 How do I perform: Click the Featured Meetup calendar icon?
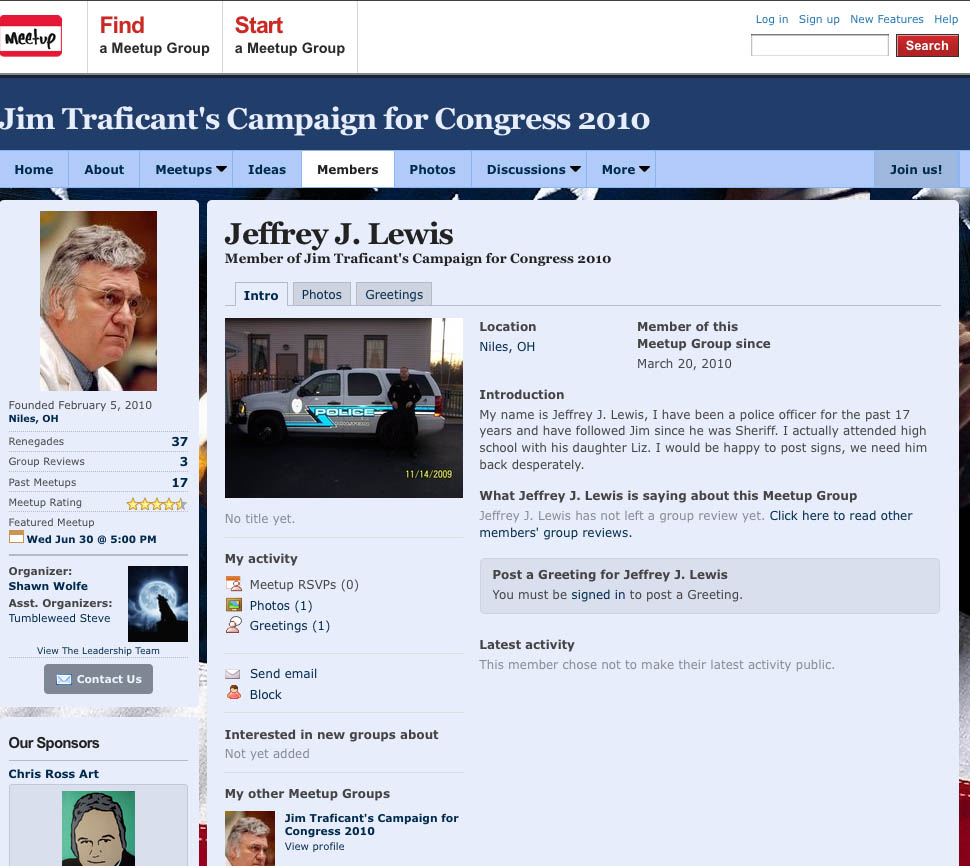click(16, 538)
